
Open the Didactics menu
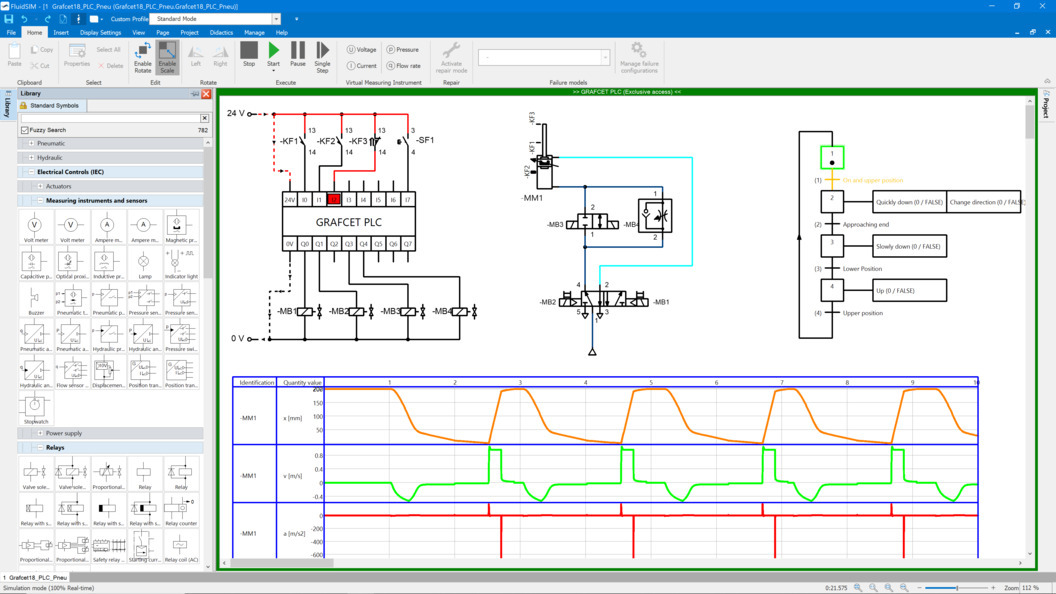(x=221, y=32)
